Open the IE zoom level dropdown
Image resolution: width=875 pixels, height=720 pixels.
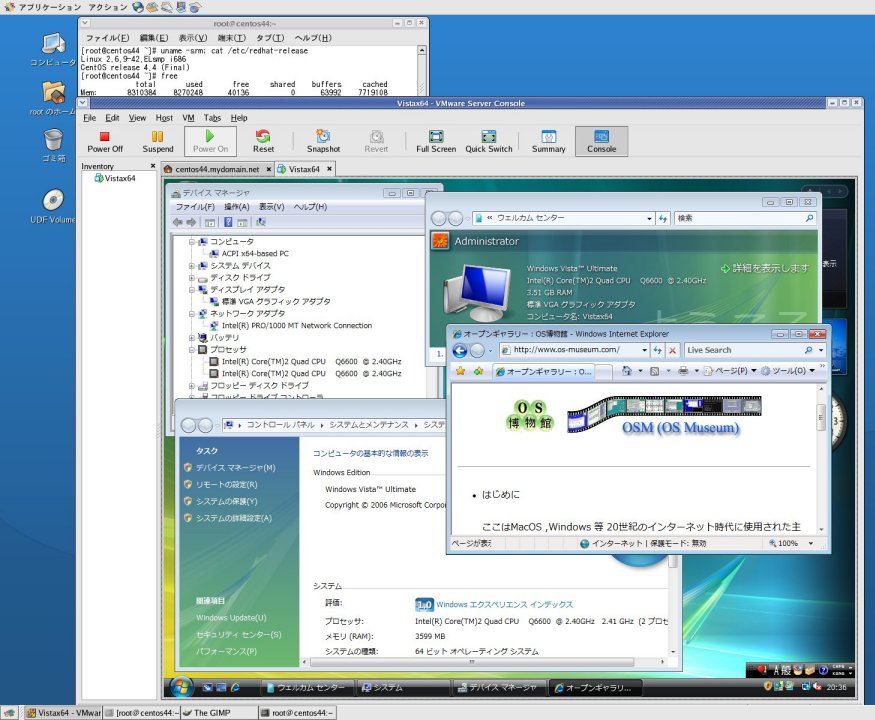coord(811,543)
